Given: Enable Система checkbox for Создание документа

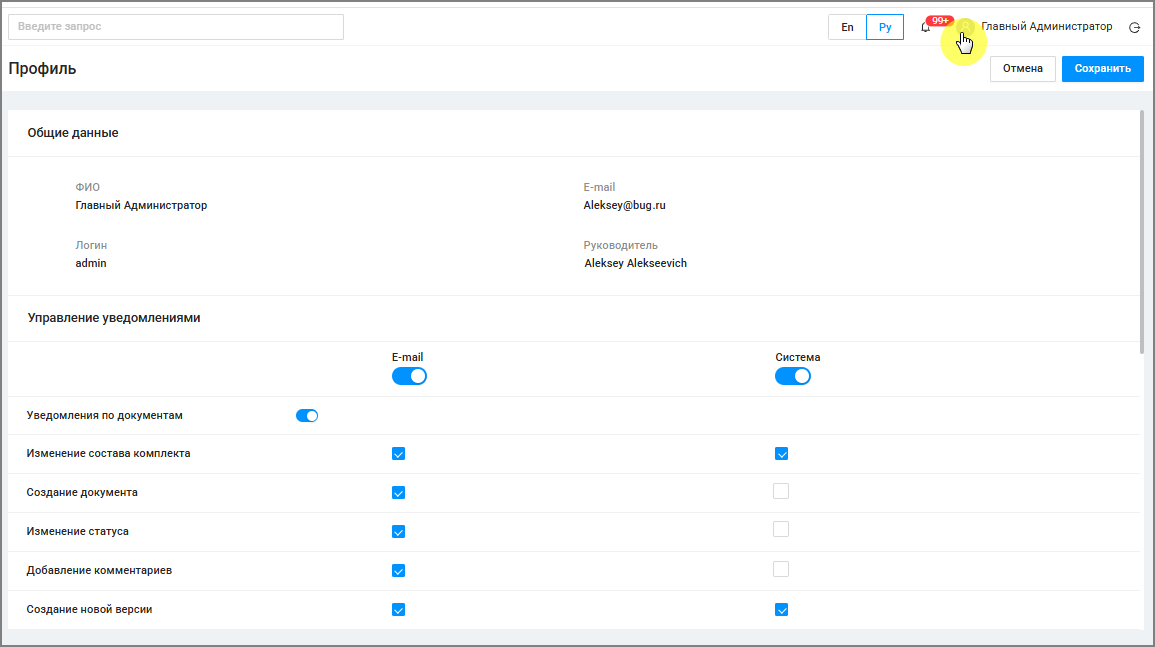Looking at the screenshot, I should [781, 491].
